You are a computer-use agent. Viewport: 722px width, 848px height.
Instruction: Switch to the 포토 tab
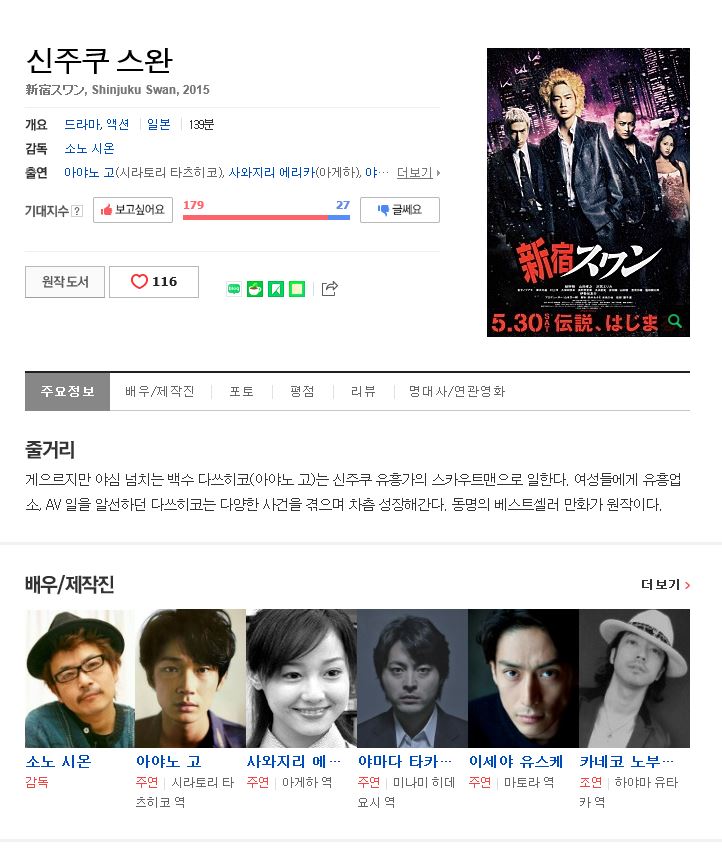click(x=241, y=392)
